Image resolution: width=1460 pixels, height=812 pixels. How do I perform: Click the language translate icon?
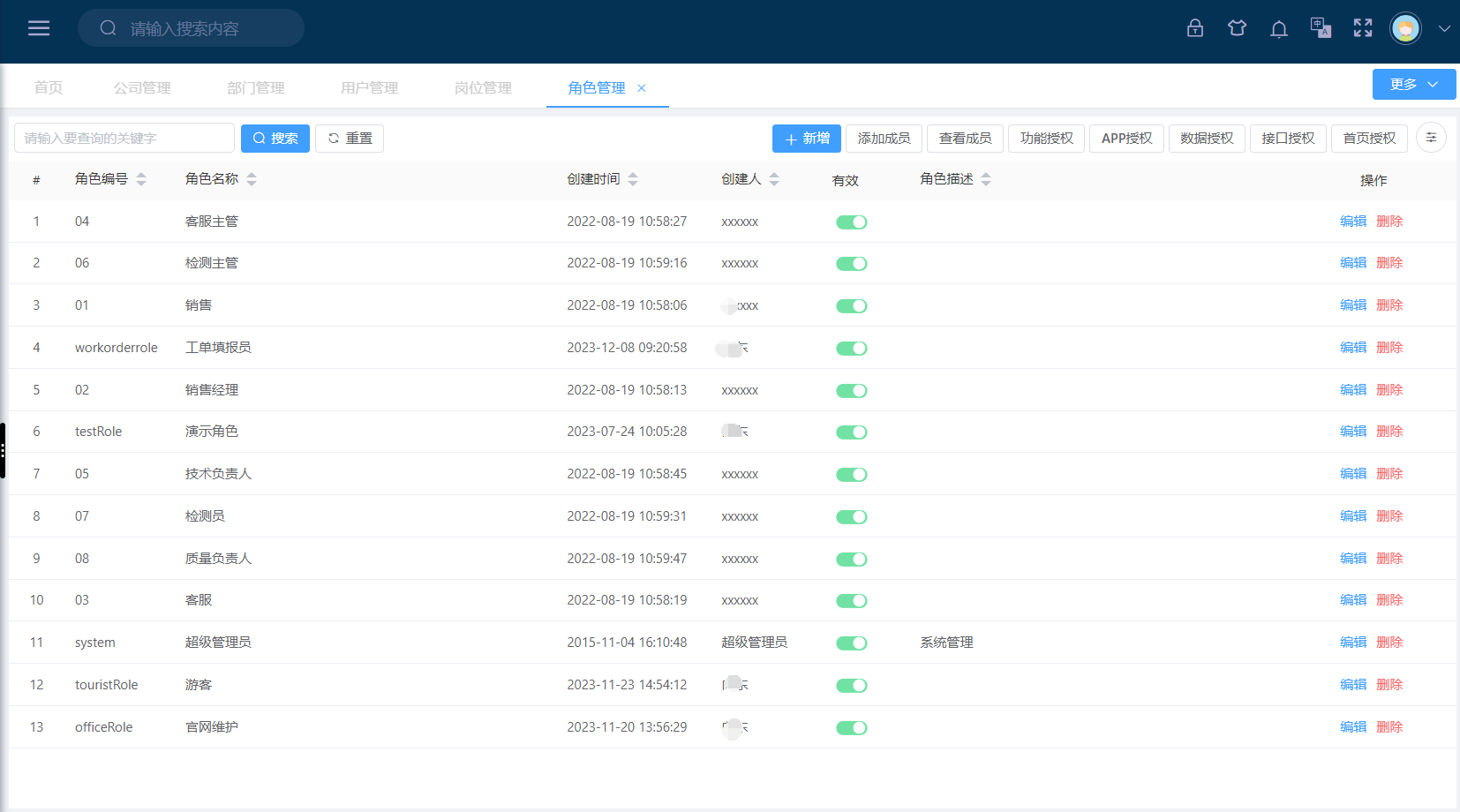point(1321,28)
